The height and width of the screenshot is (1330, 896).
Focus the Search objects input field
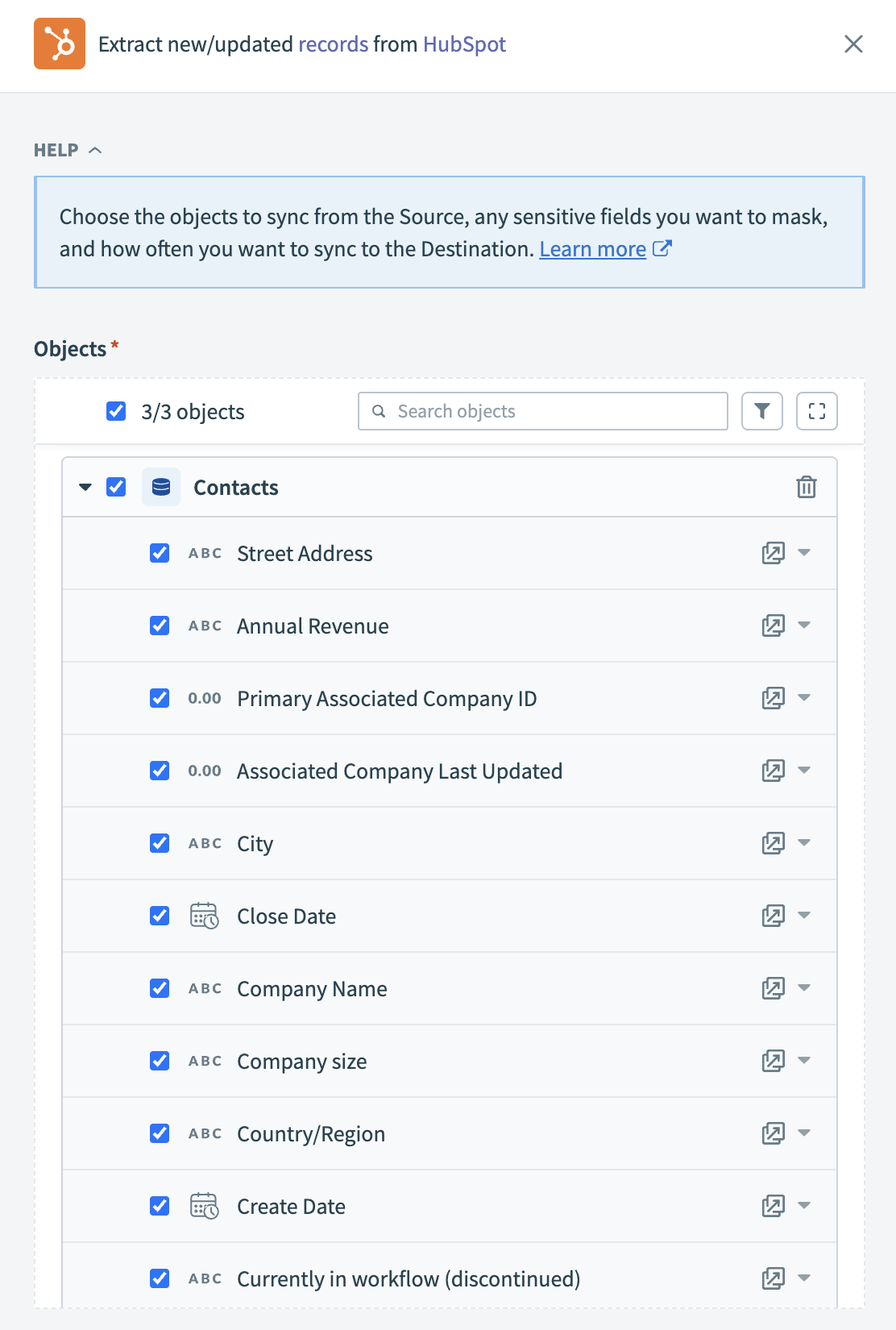556,411
